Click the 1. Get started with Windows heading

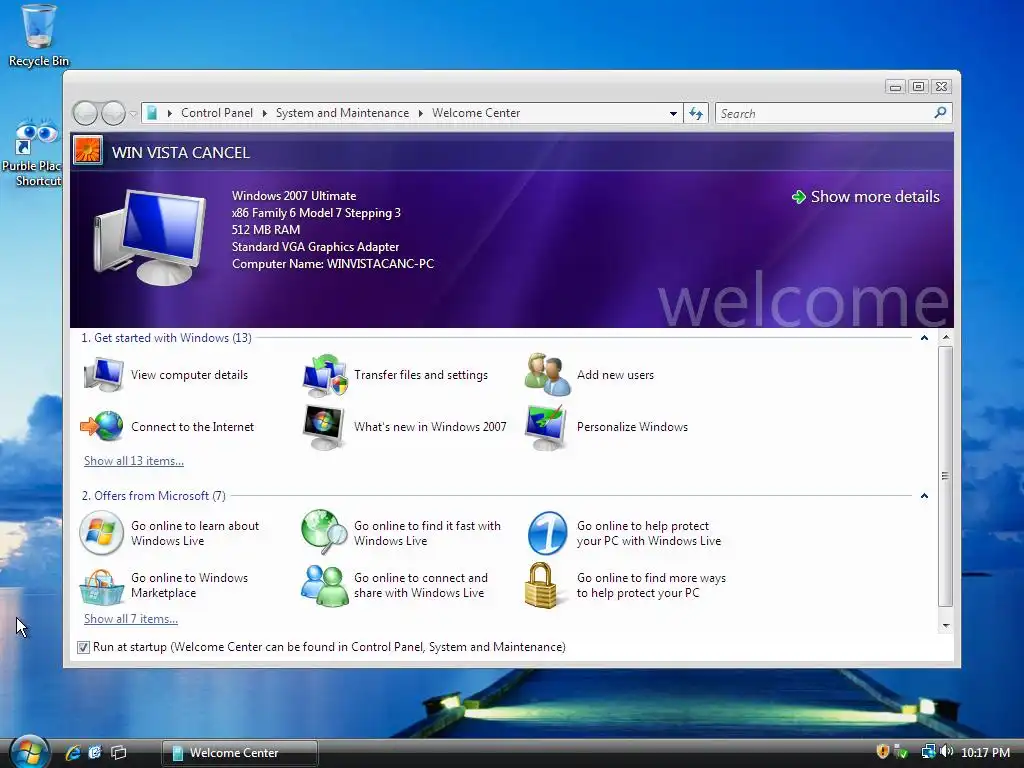(166, 338)
